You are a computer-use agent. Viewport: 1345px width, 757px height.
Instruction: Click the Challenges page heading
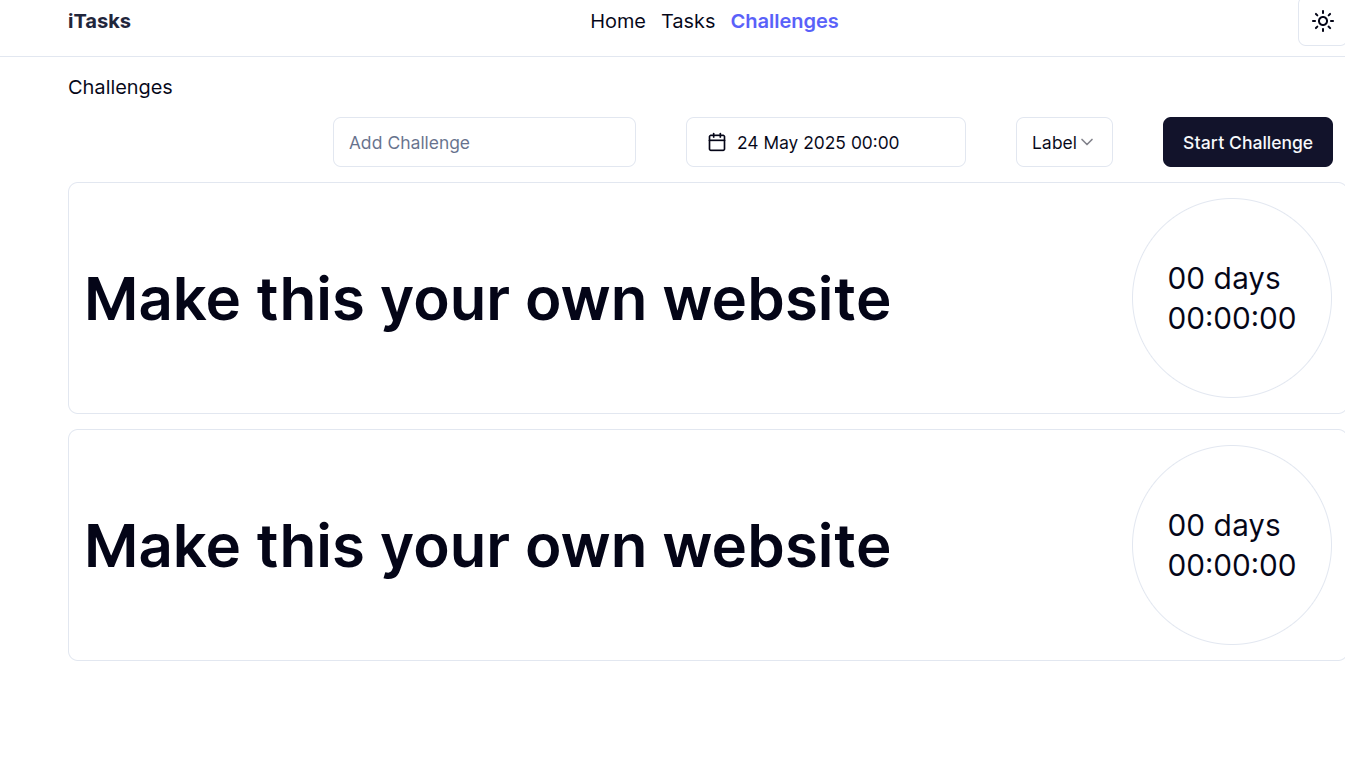(120, 87)
